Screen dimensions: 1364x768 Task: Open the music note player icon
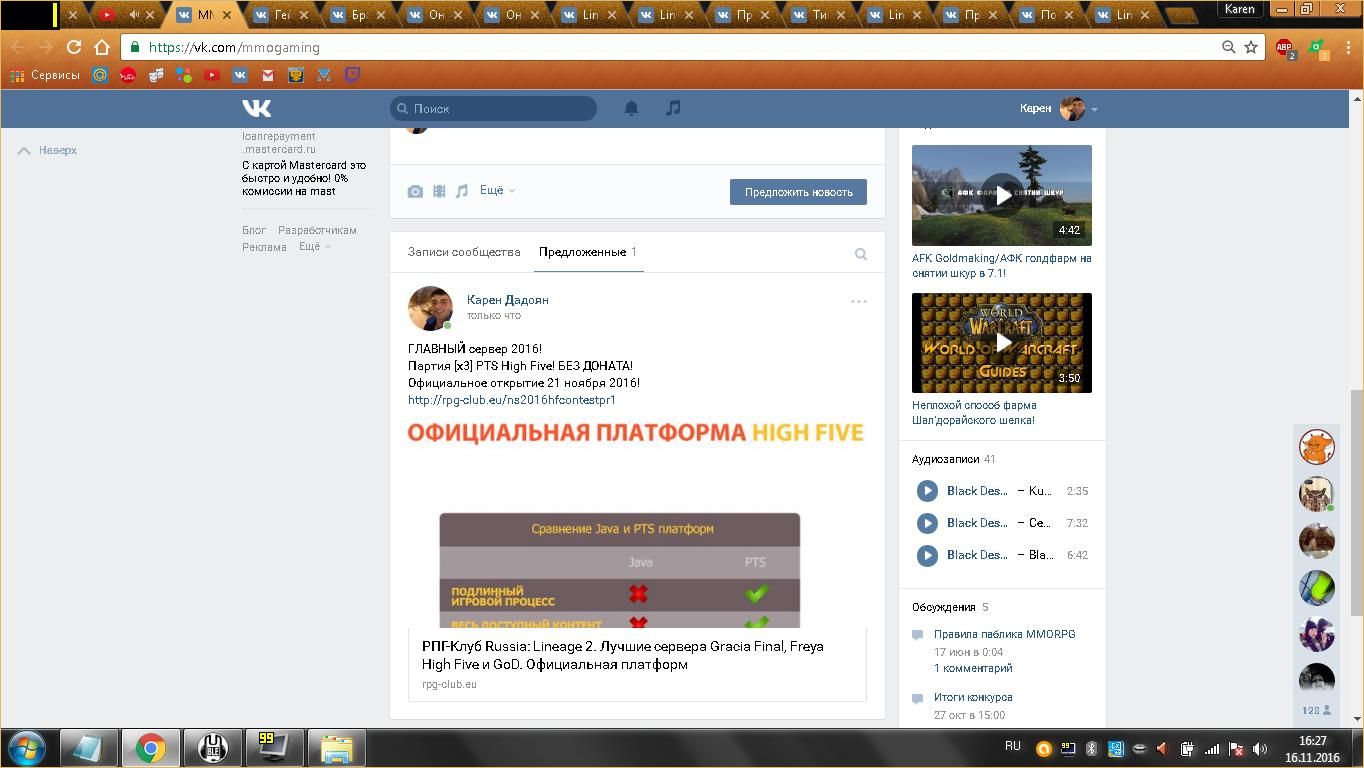point(673,108)
